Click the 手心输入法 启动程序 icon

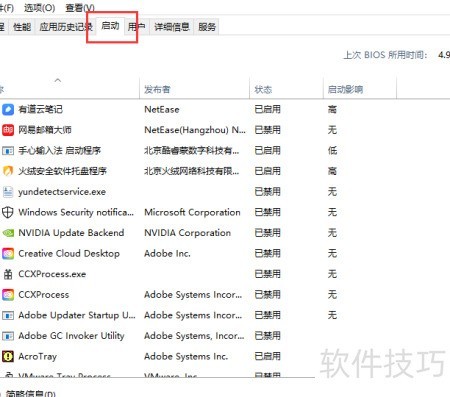pyautogui.click(x=8, y=151)
